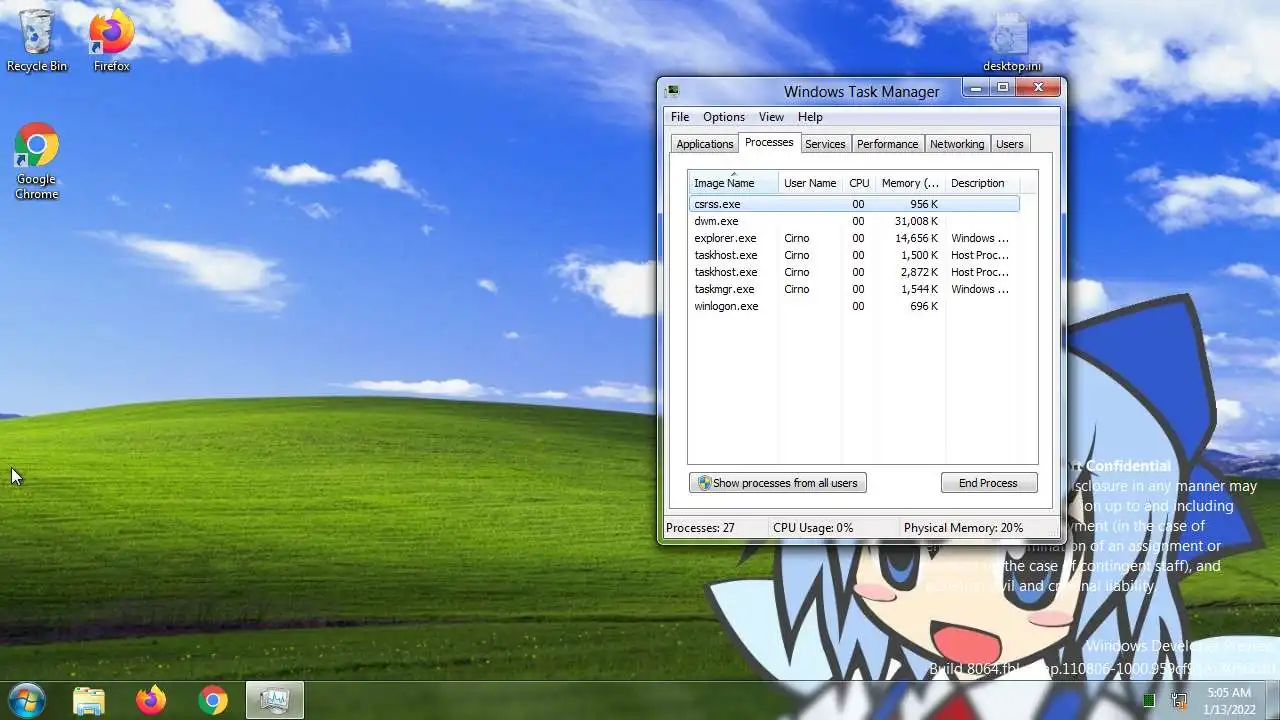The width and height of the screenshot is (1280, 720).
Task: Maximize the Windows Task Manager window
Action: tap(1003, 88)
